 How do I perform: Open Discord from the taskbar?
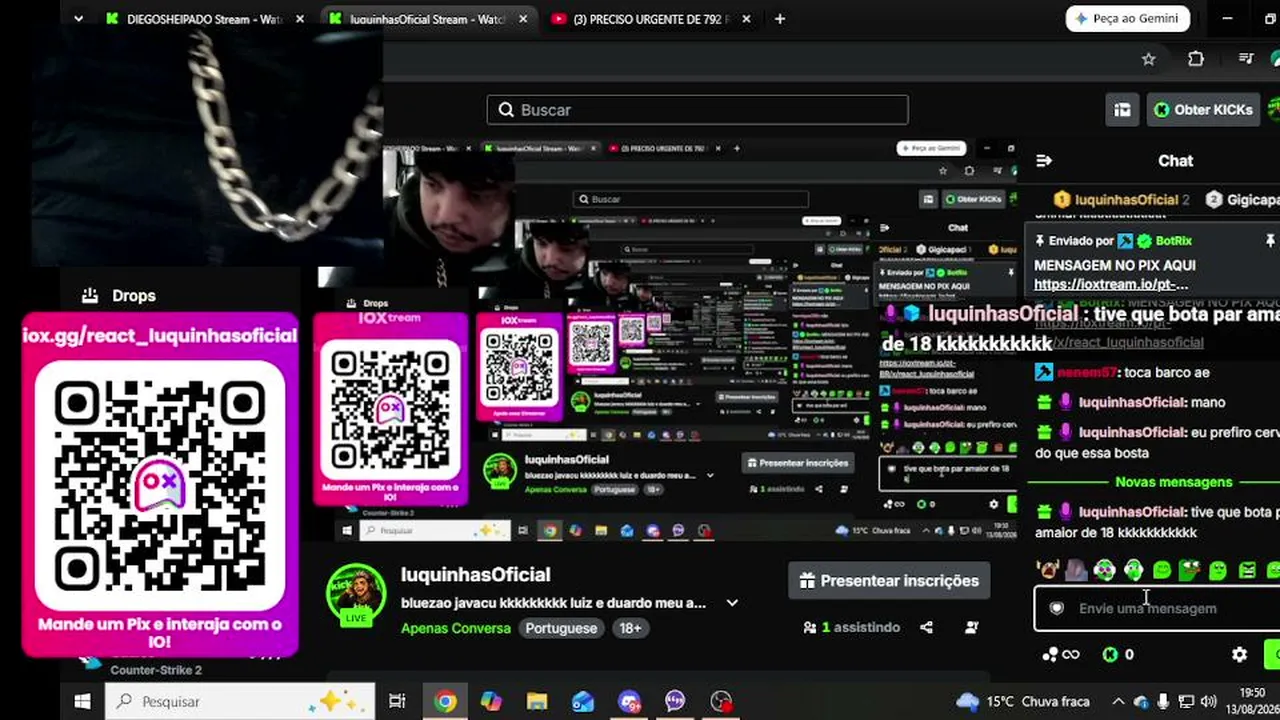coord(629,701)
